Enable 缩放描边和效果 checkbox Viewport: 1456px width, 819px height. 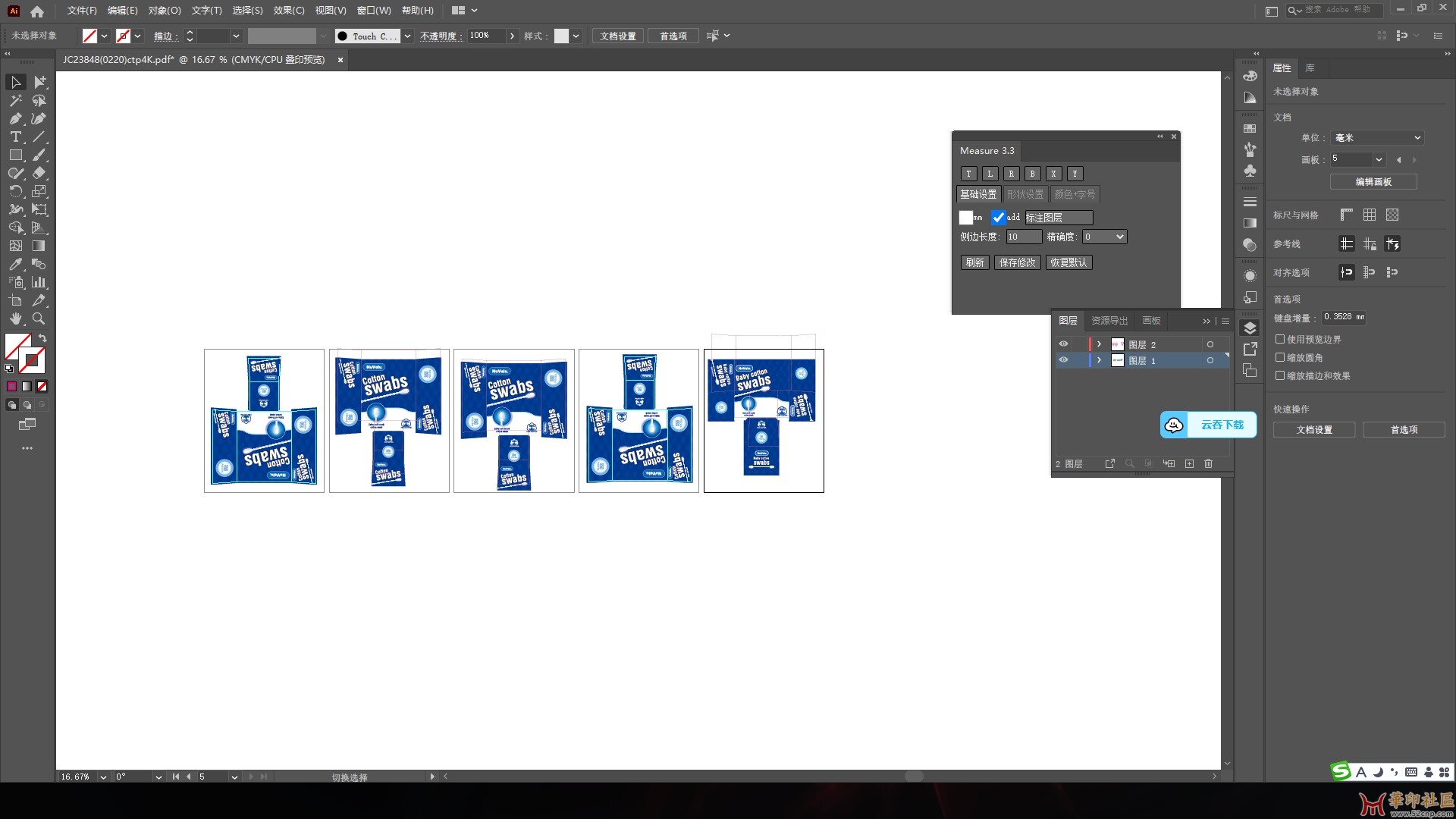point(1280,375)
